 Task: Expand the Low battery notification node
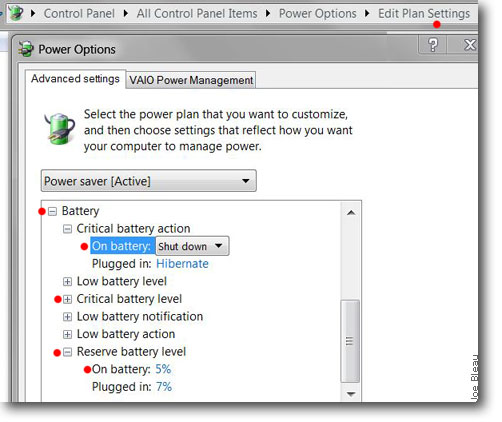(67, 317)
